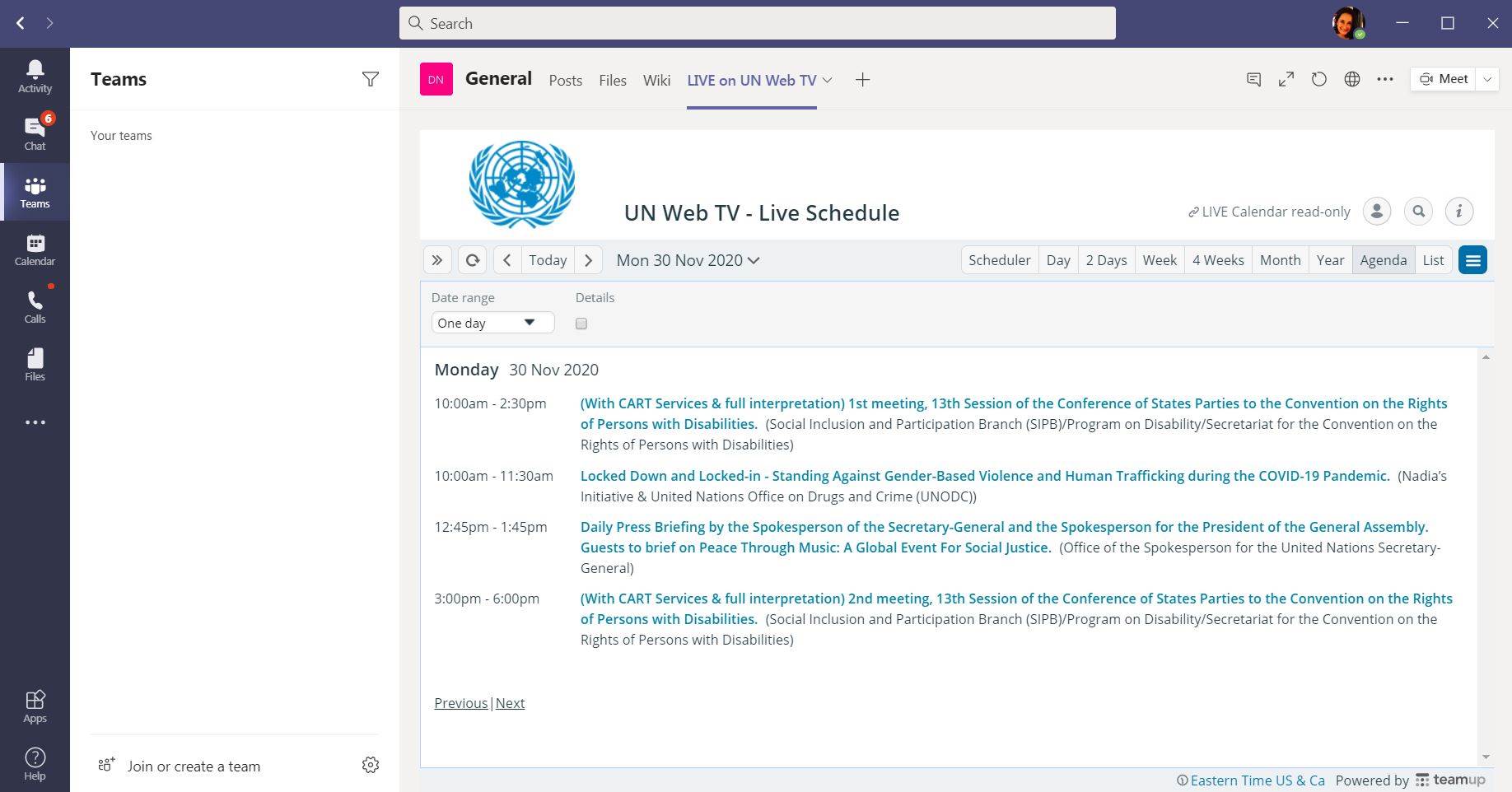Screen dimensions: 1512x792
Task: Switch to the Wiki tab
Action: (x=656, y=80)
